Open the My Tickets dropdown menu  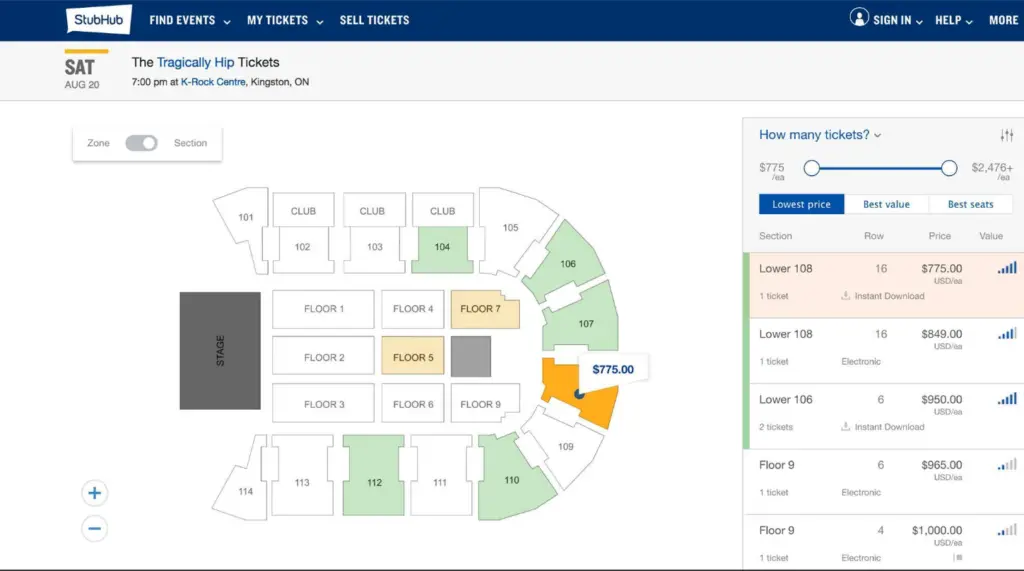click(285, 20)
